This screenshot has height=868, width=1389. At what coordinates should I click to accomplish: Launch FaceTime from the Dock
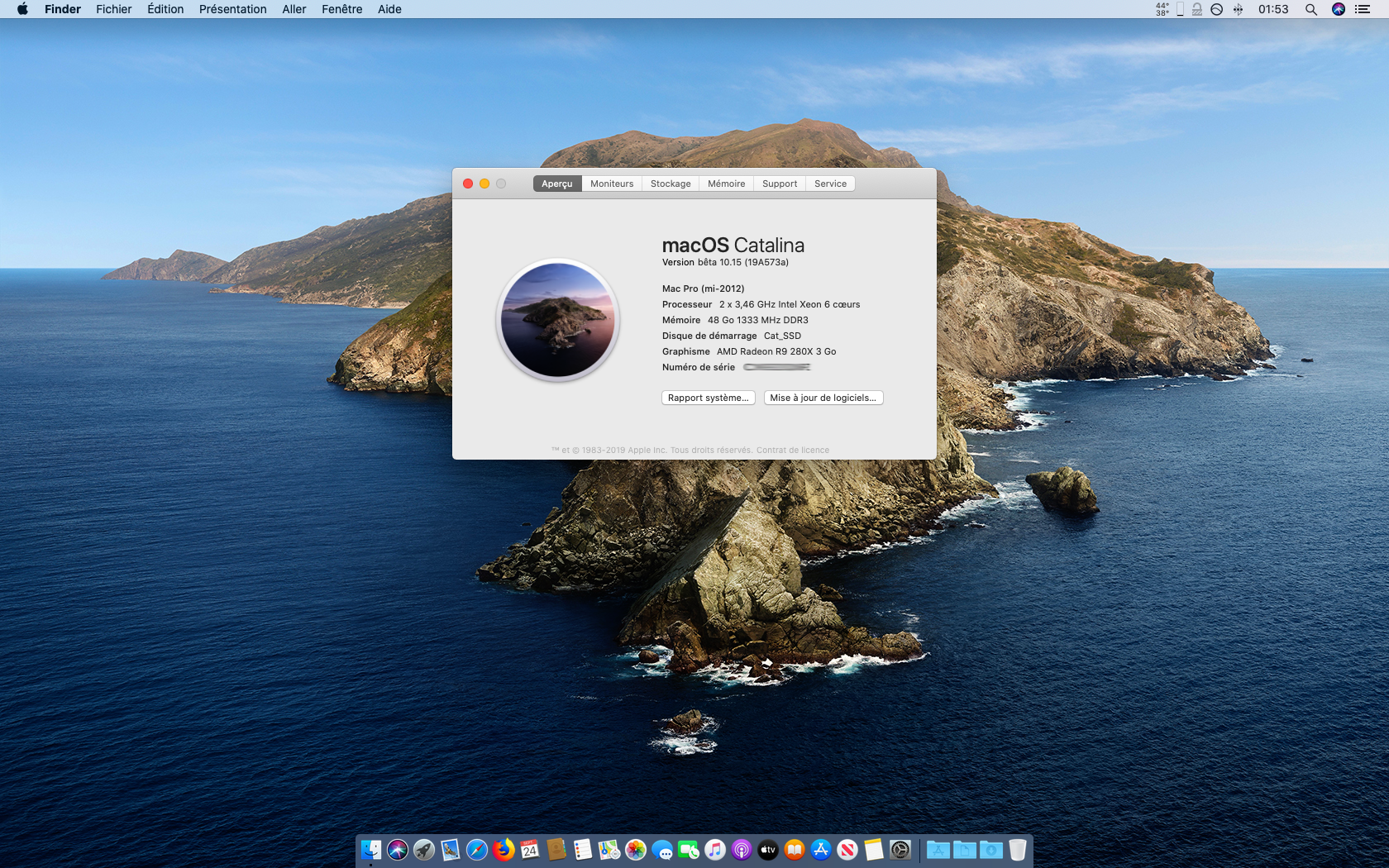point(689,850)
